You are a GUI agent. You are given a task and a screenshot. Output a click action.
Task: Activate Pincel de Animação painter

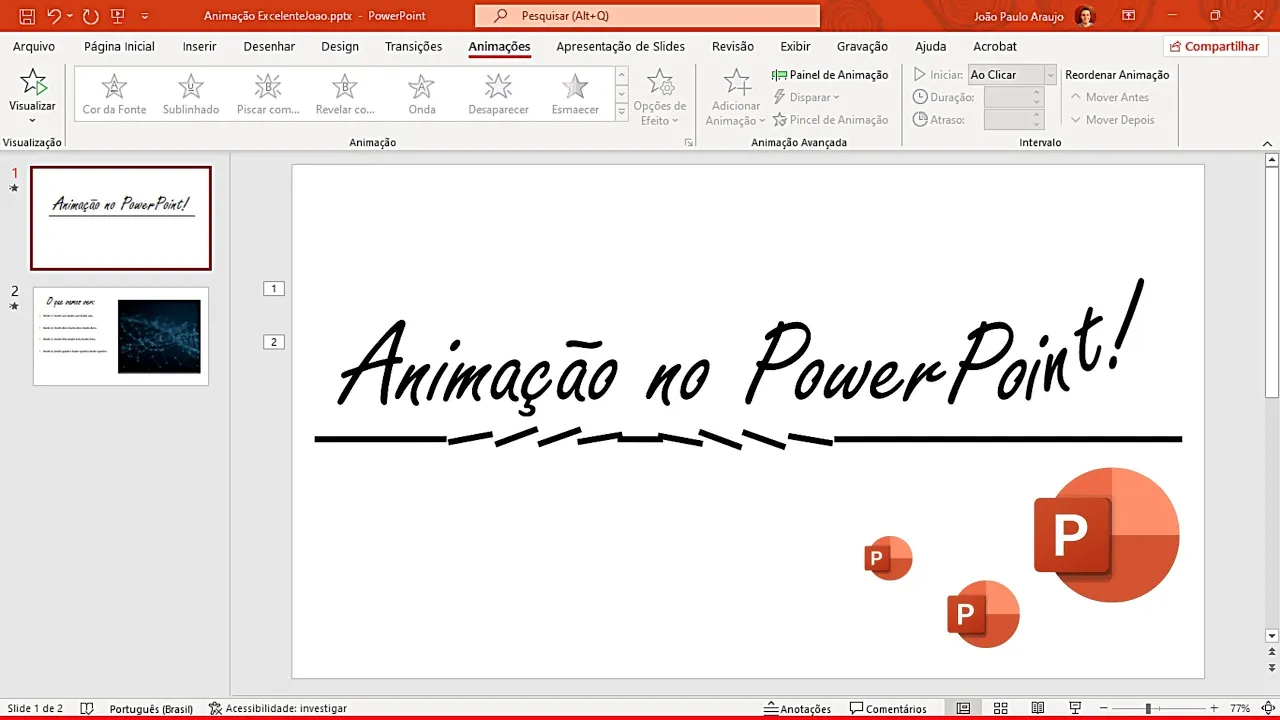830,120
